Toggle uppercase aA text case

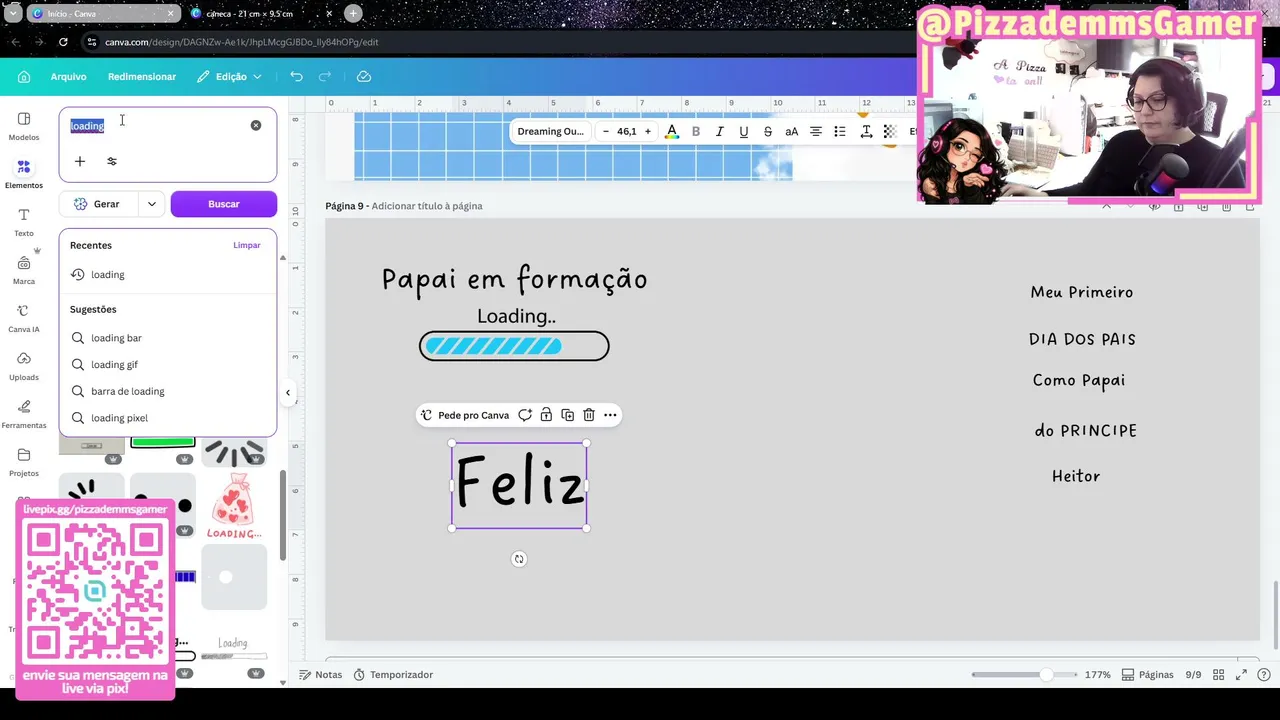(791, 131)
